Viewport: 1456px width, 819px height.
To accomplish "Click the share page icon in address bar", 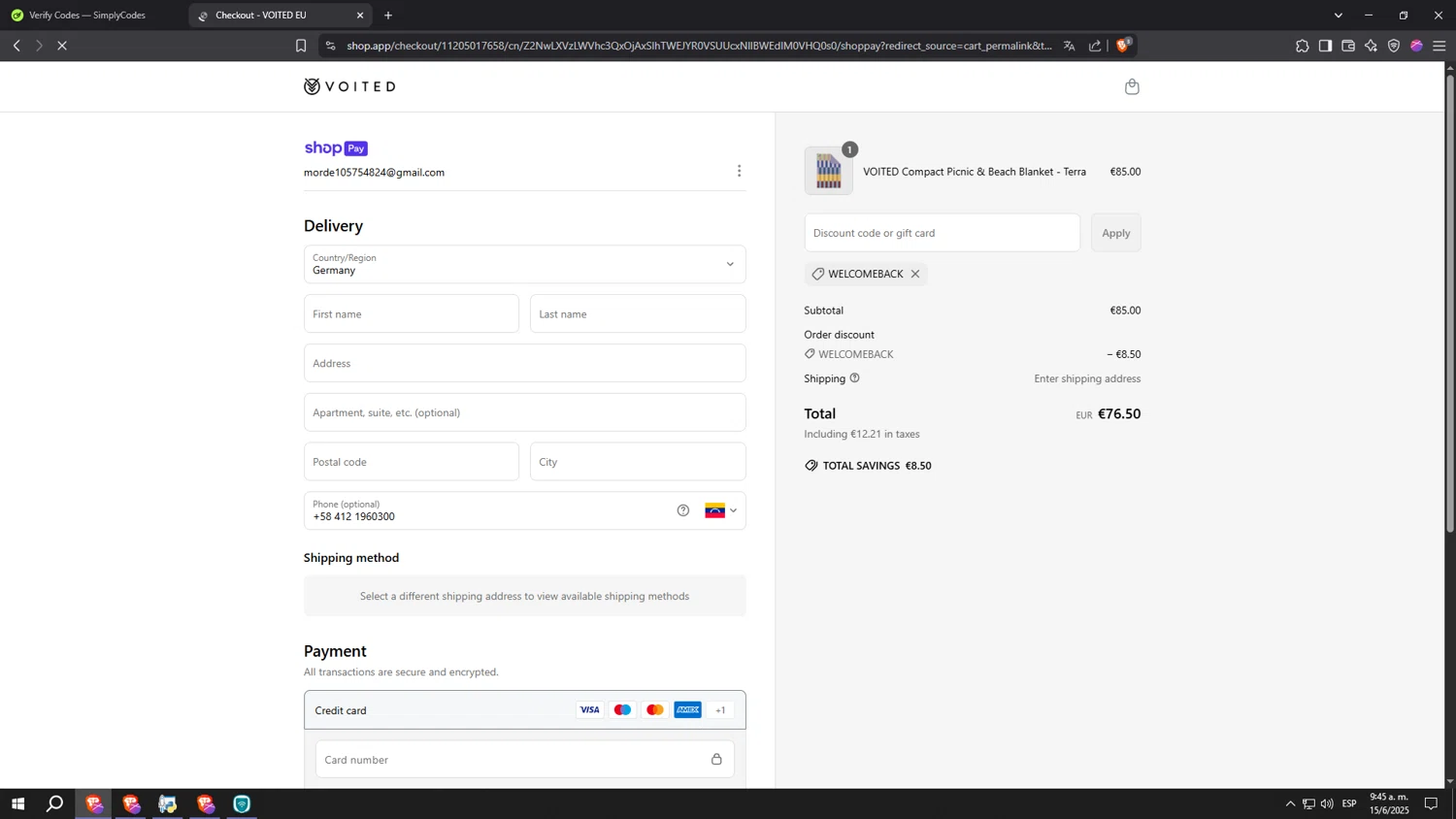I will [1095, 46].
